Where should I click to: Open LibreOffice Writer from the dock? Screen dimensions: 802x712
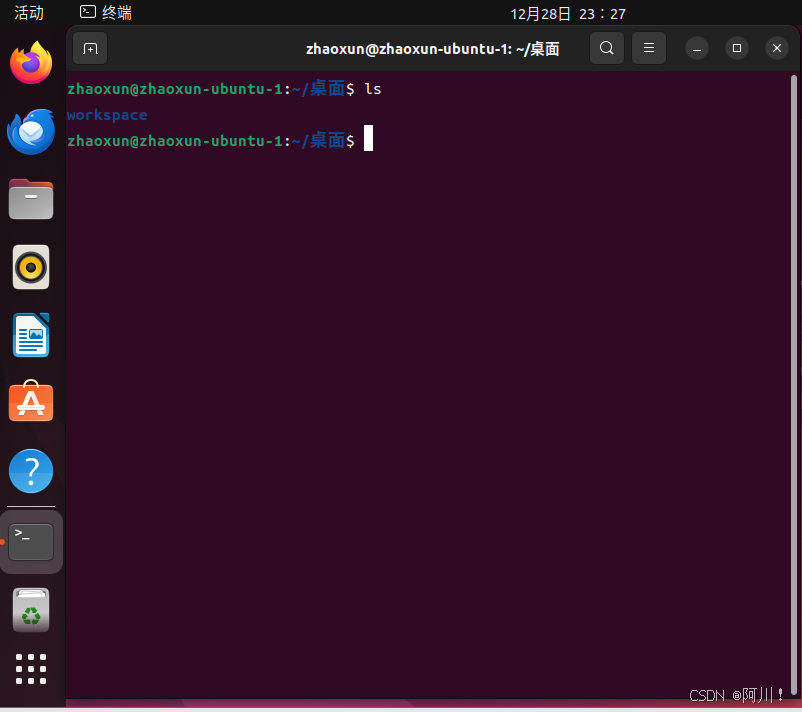coord(31,335)
